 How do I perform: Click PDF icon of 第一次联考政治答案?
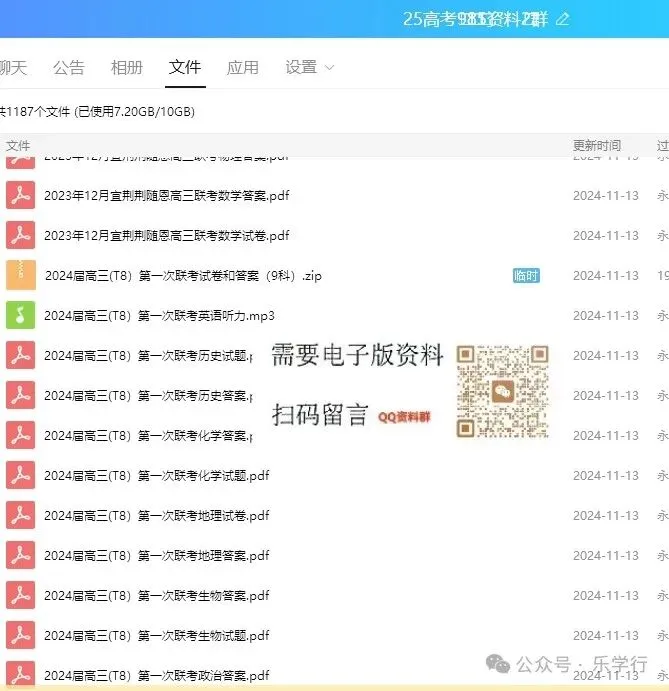point(20,674)
